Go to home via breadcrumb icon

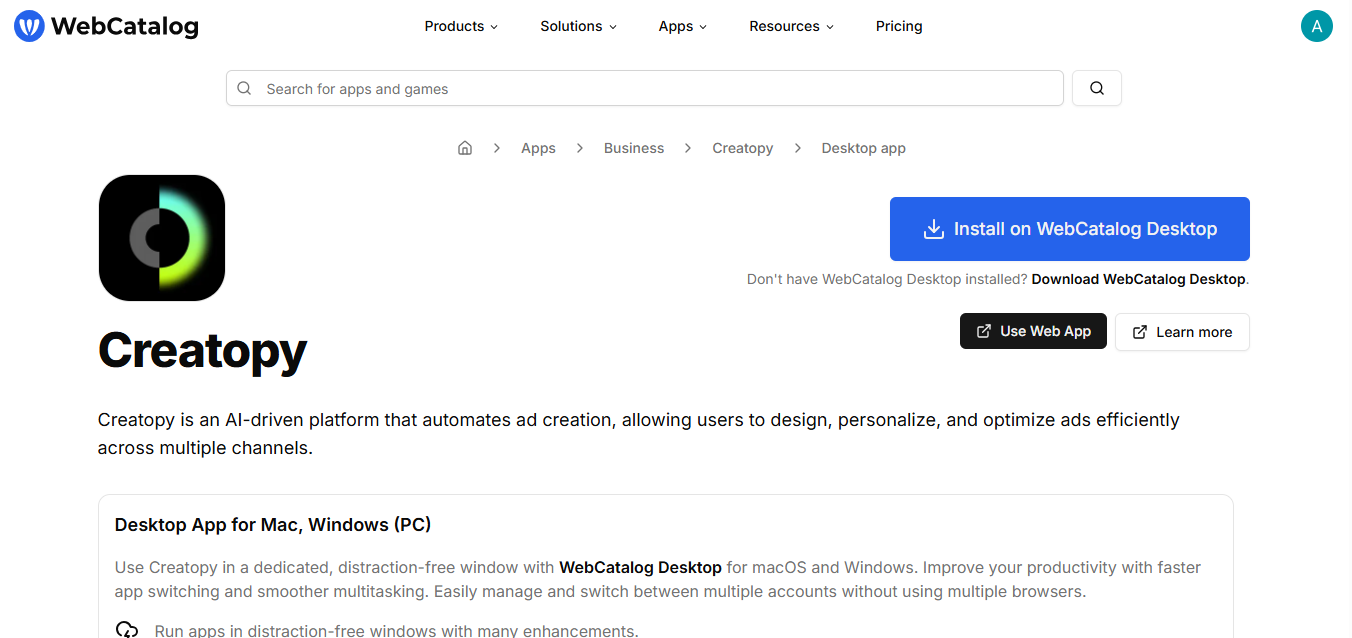pos(465,148)
